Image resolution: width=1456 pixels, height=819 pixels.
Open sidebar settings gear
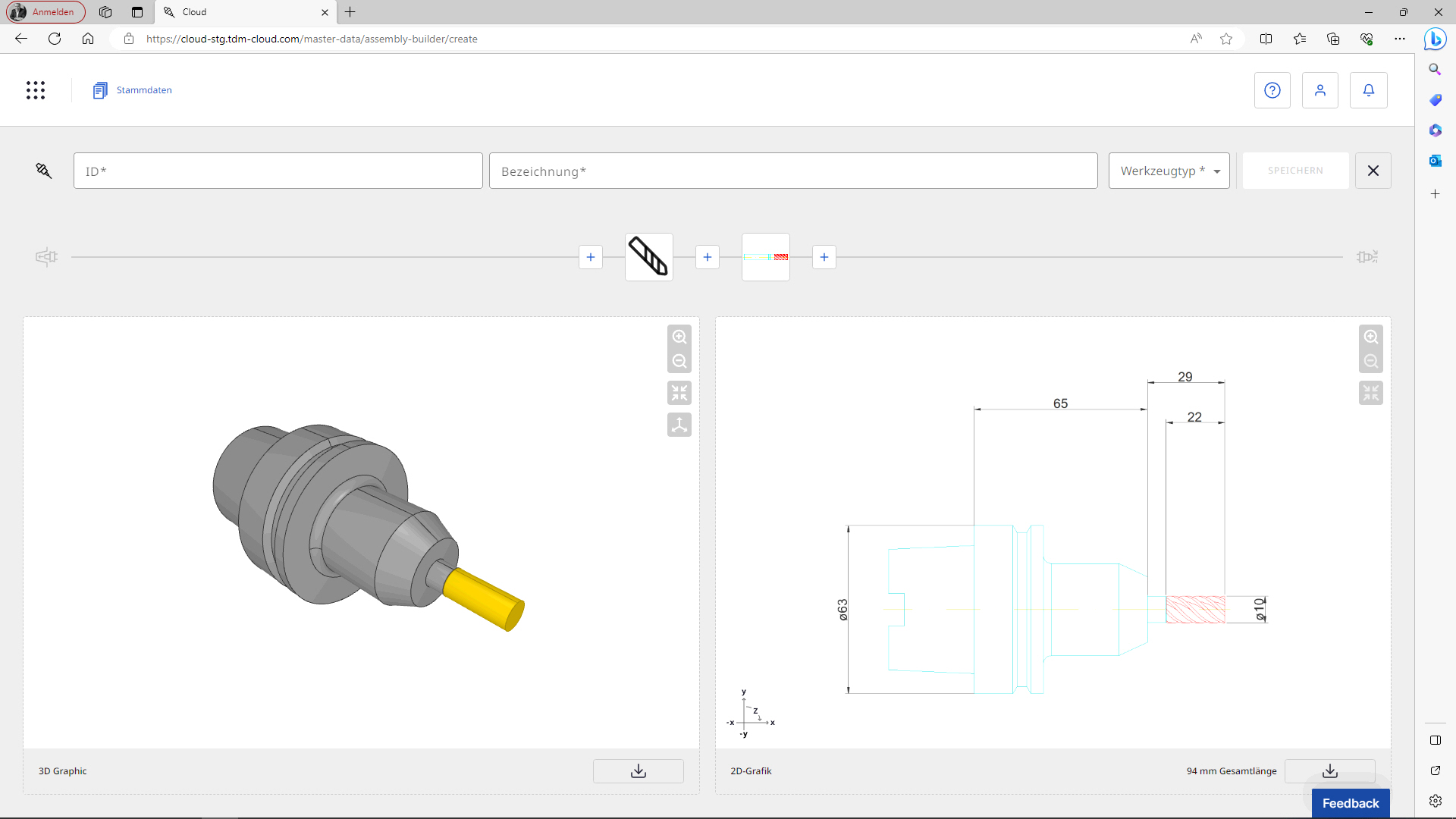[x=1435, y=801]
